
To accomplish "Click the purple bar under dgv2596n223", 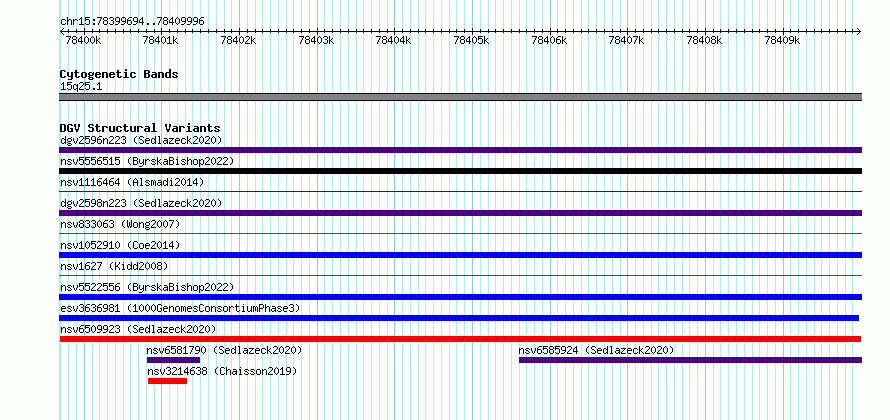I will tap(460, 150).
